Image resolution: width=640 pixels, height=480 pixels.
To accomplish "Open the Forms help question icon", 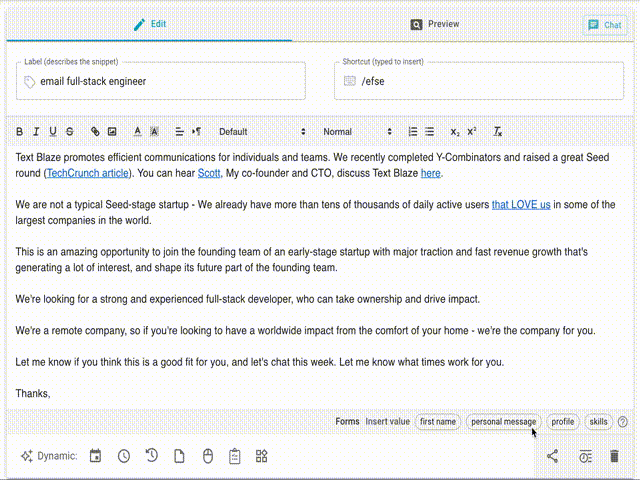I will 622,422.
